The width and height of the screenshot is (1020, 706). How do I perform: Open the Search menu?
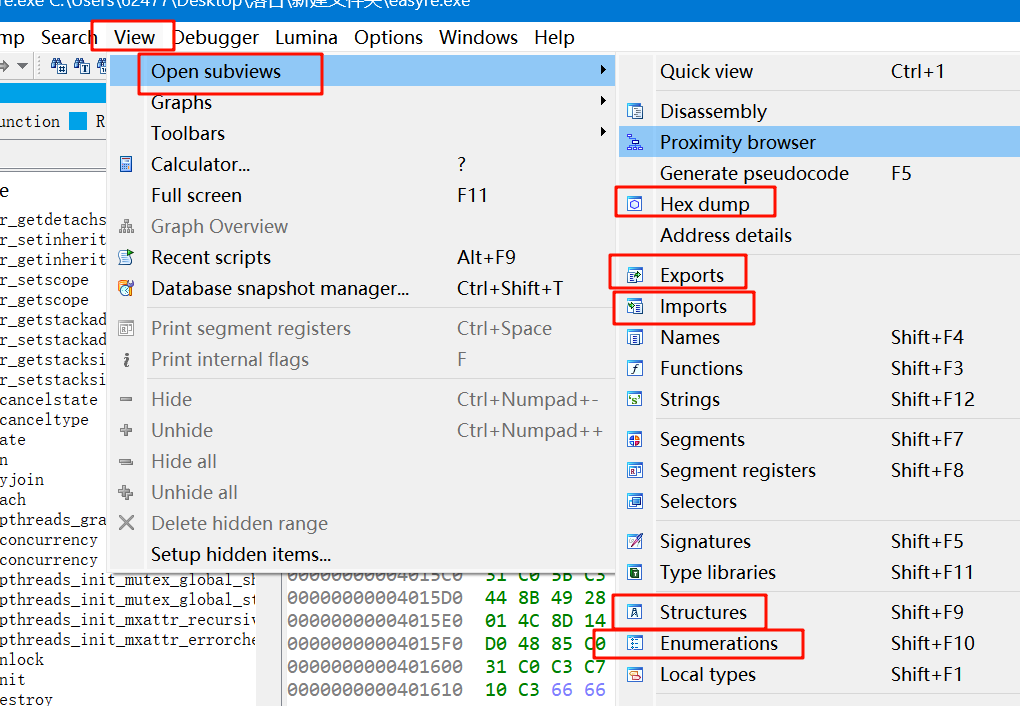[68, 37]
